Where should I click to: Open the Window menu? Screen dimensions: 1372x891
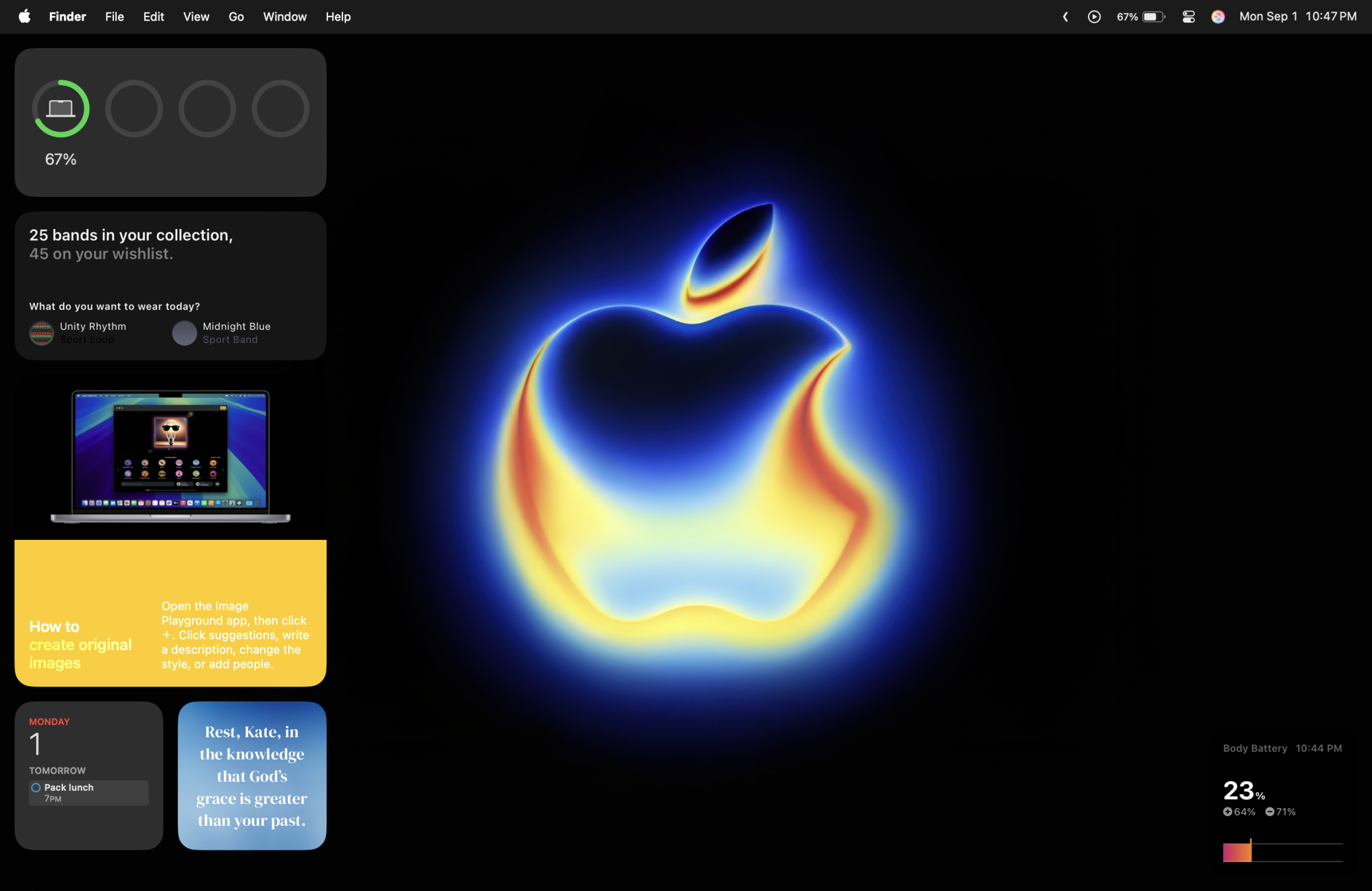click(x=285, y=16)
